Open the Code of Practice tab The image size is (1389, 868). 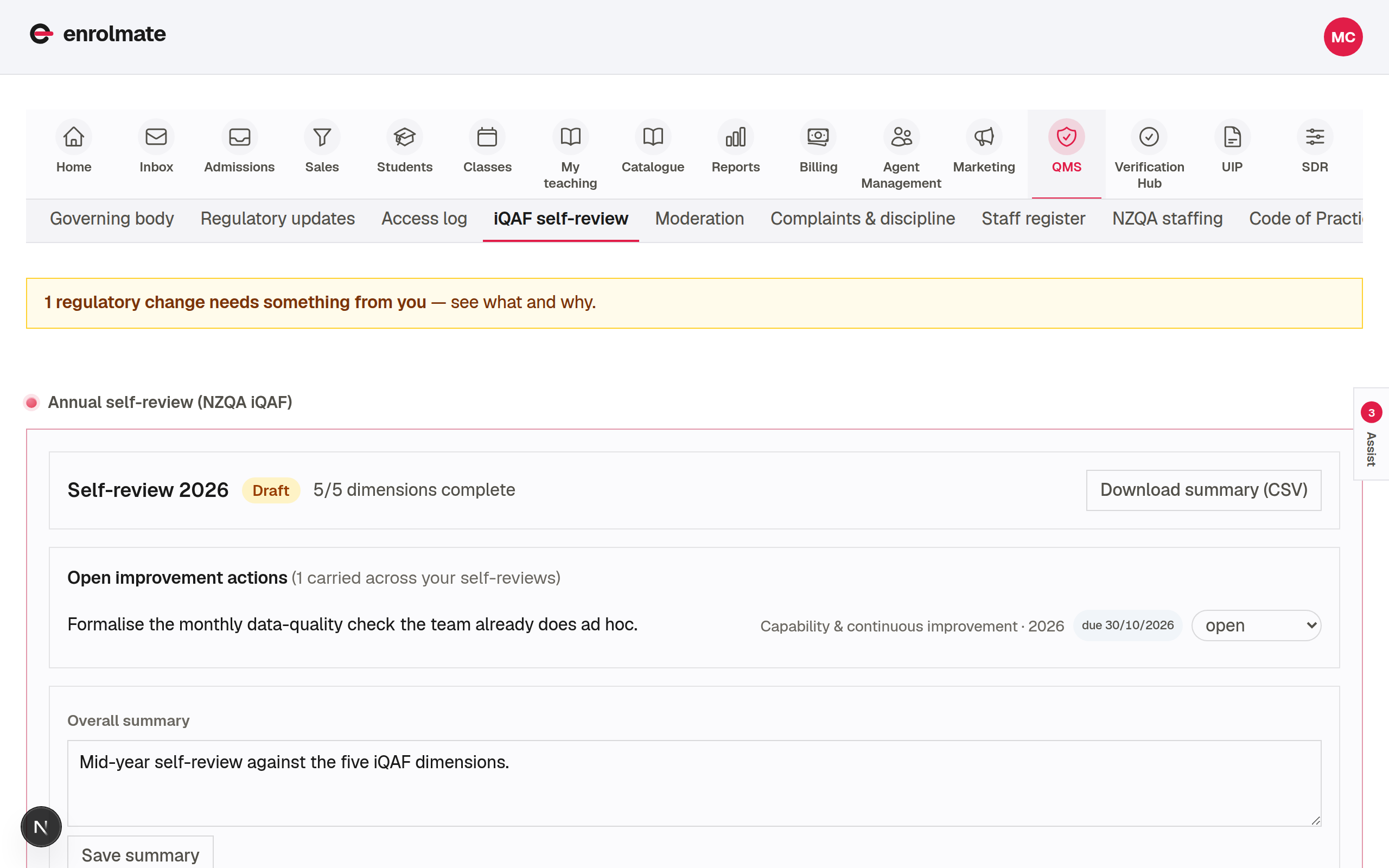(x=1306, y=219)
